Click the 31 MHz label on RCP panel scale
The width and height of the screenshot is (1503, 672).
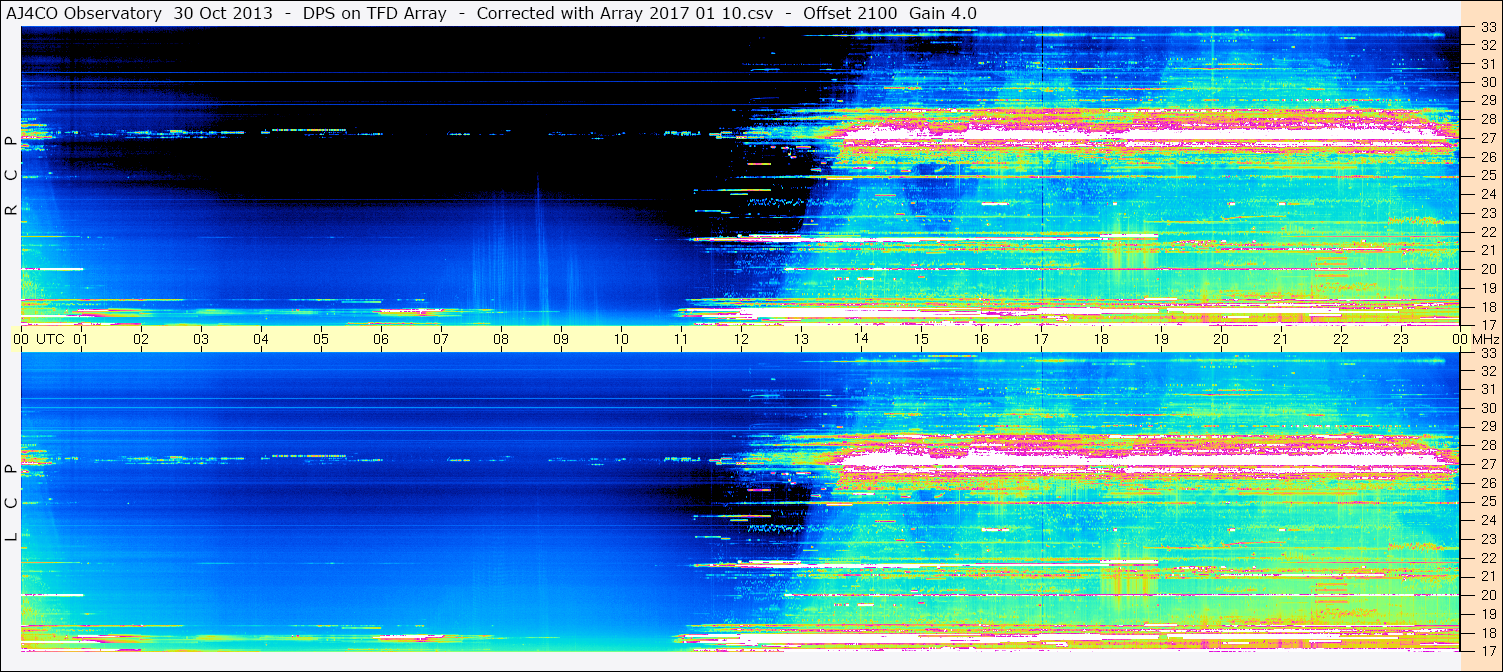[x=1487, y=64]
